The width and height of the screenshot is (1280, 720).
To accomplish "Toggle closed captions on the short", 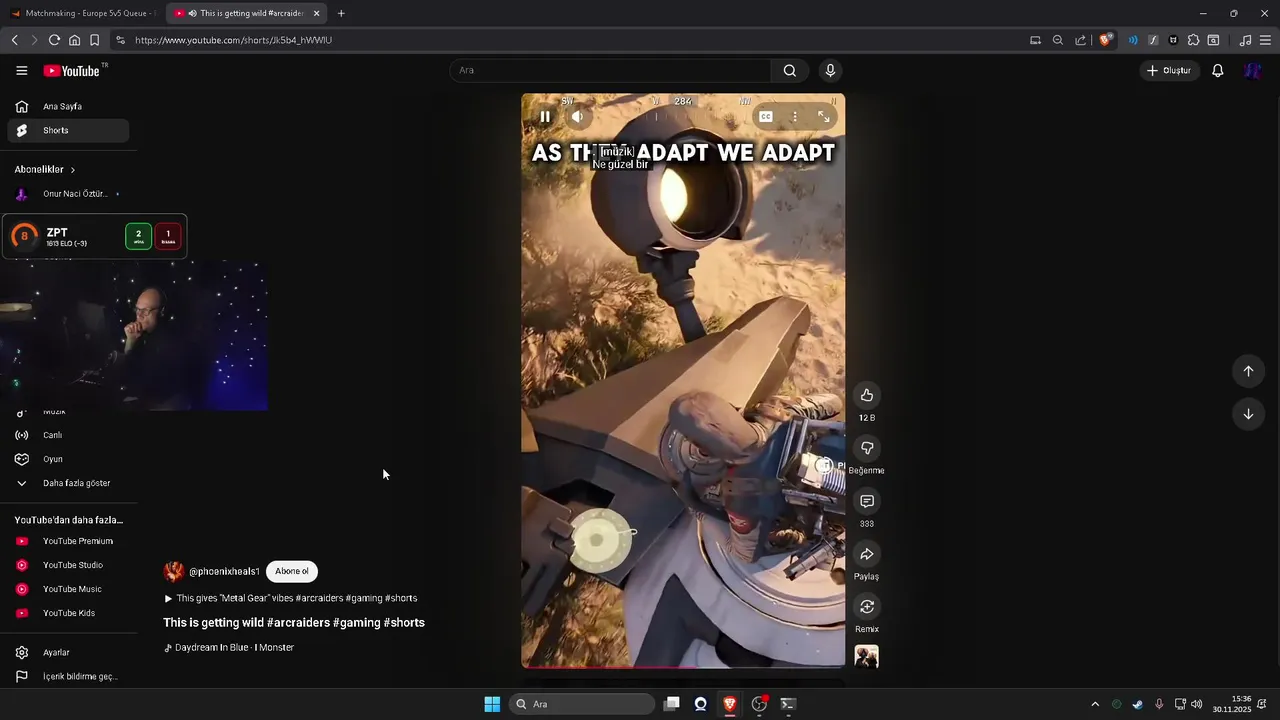I will point(765,117).
